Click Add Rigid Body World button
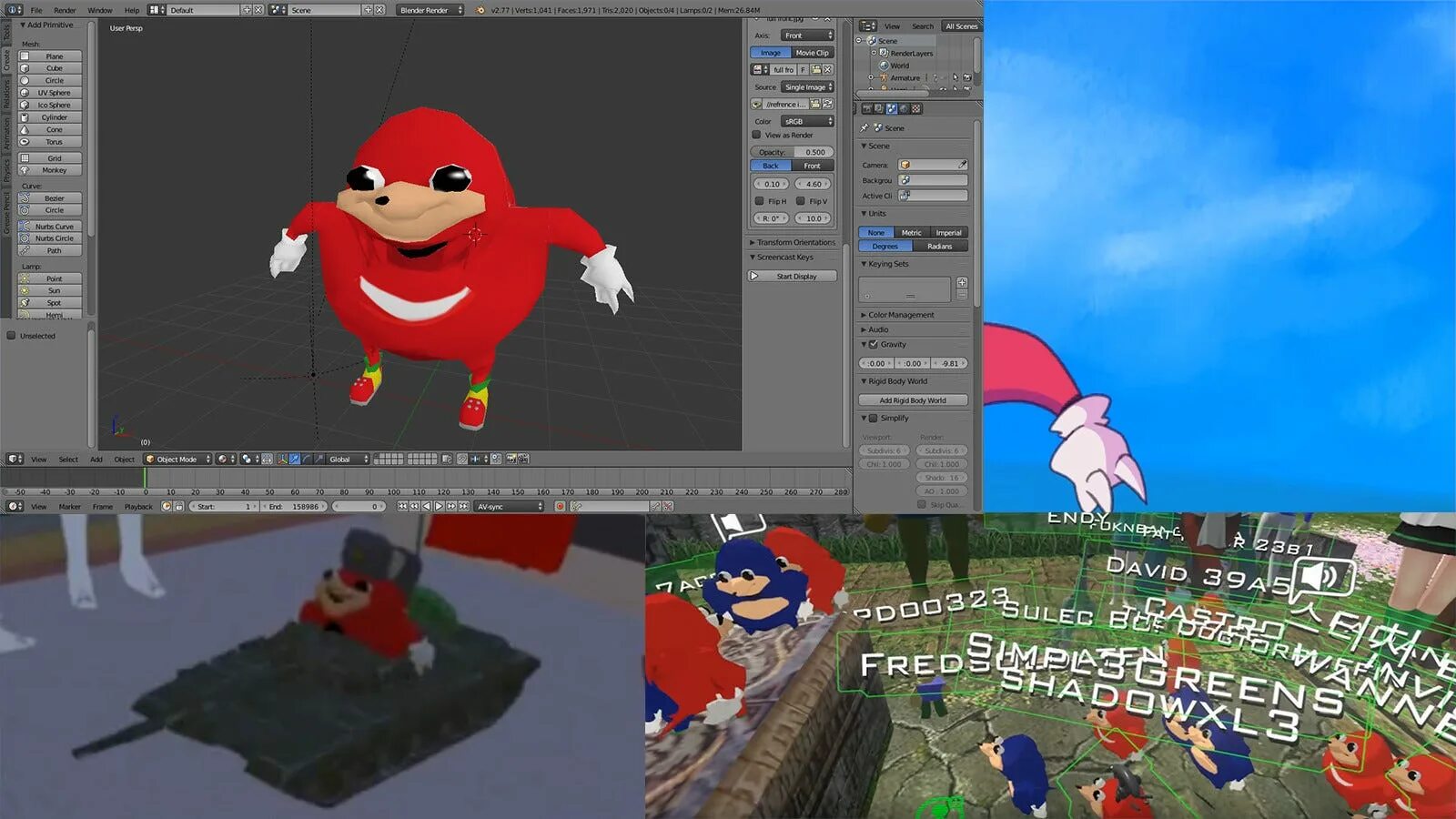Viewport: 1456px width, 819px height. 913,400
